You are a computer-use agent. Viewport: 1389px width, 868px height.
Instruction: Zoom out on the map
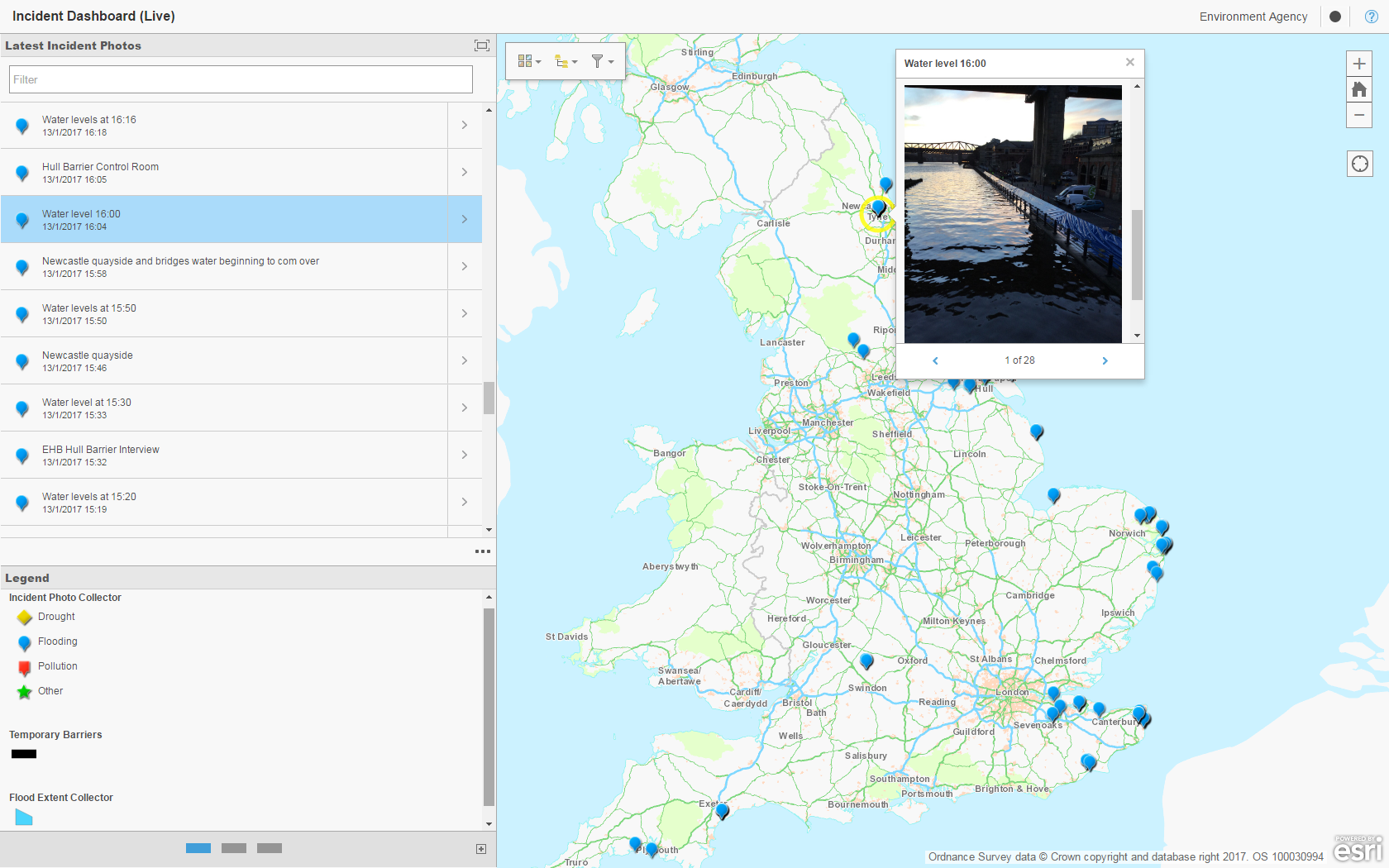pos(1359,115)
